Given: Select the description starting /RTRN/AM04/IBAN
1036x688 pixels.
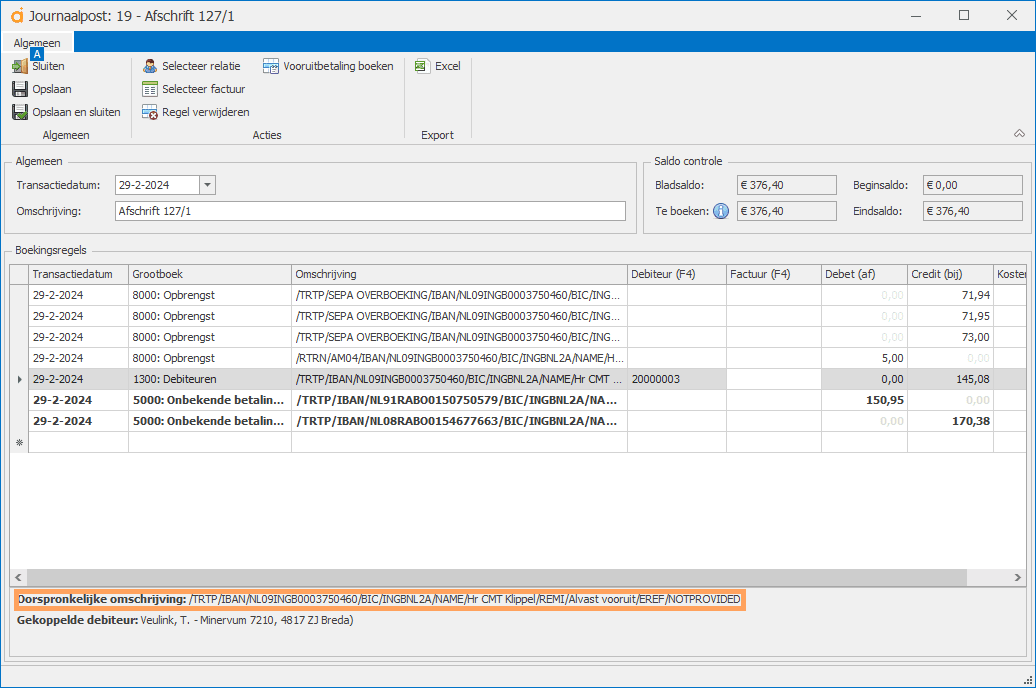Looking at the screenshot, I should tap(459, 358).
